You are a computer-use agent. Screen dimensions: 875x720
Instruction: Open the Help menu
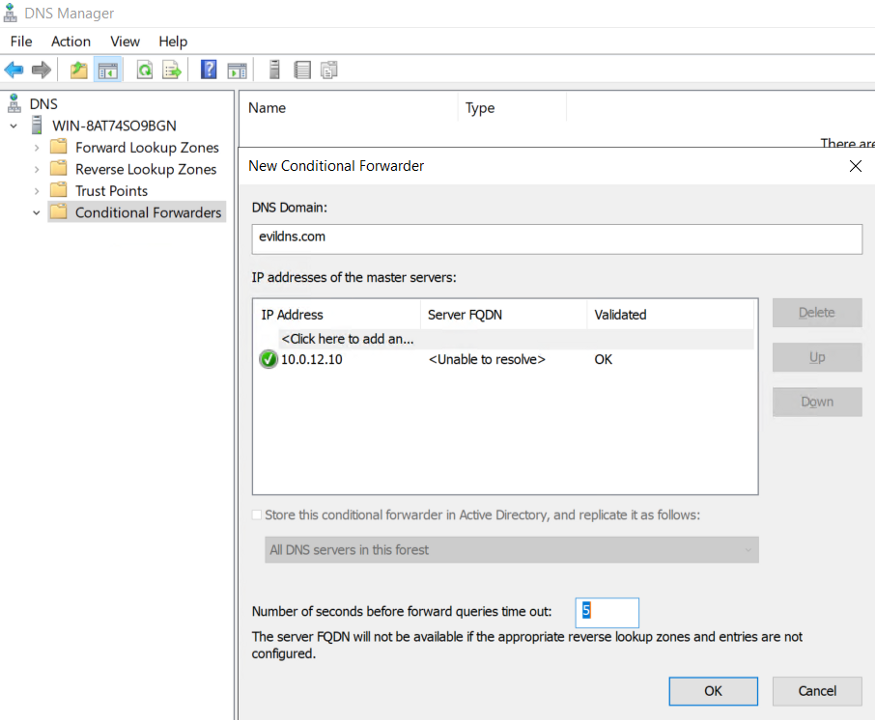(x=173, y=41)
